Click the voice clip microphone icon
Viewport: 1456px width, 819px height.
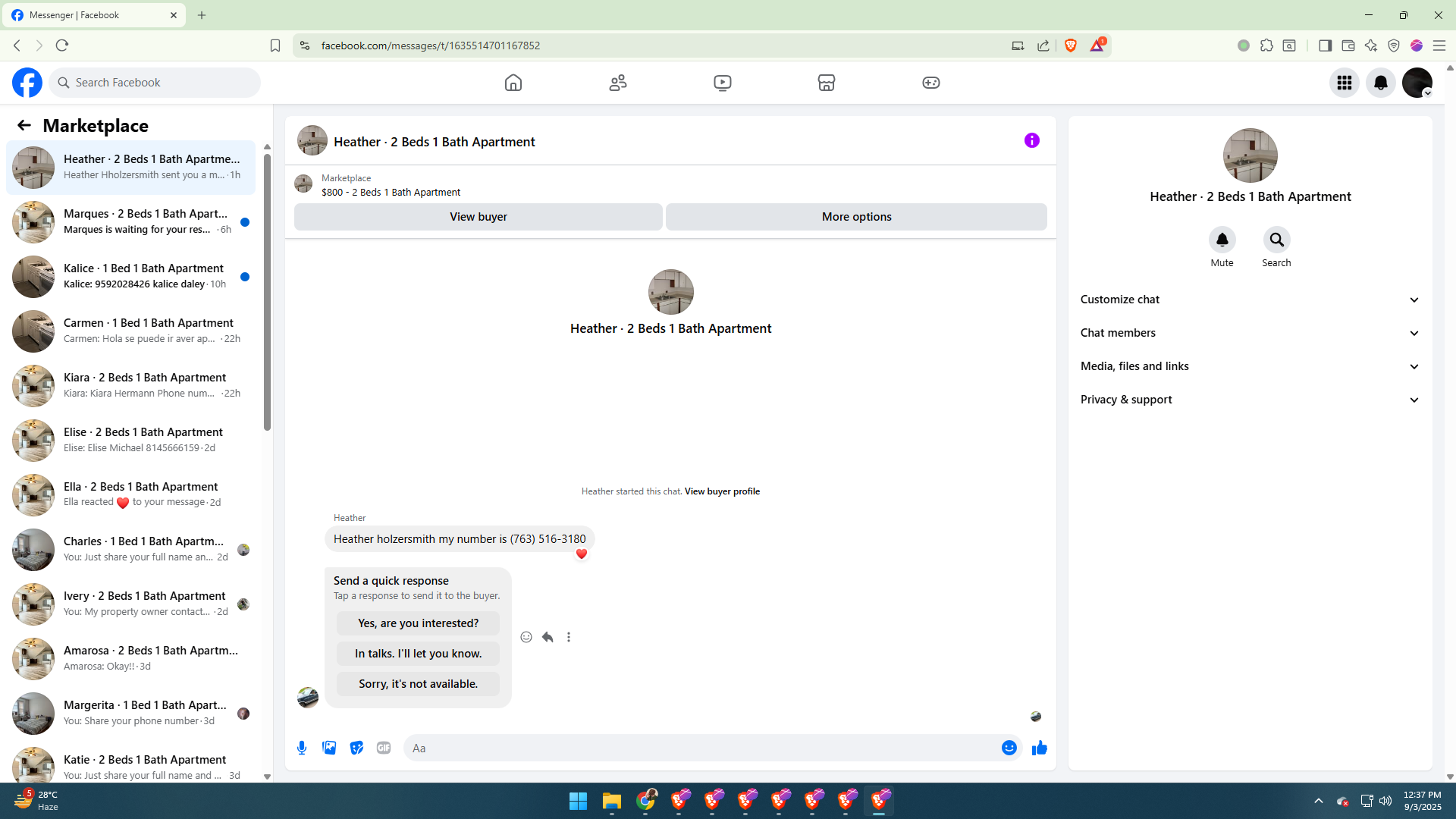302,748
